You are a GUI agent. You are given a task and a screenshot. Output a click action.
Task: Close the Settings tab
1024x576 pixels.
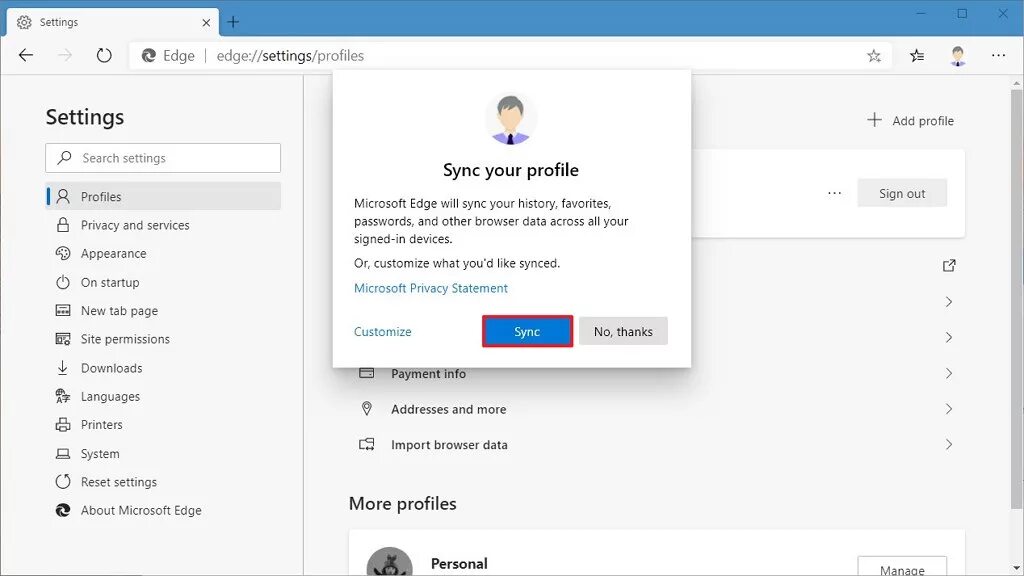[206, 22]
